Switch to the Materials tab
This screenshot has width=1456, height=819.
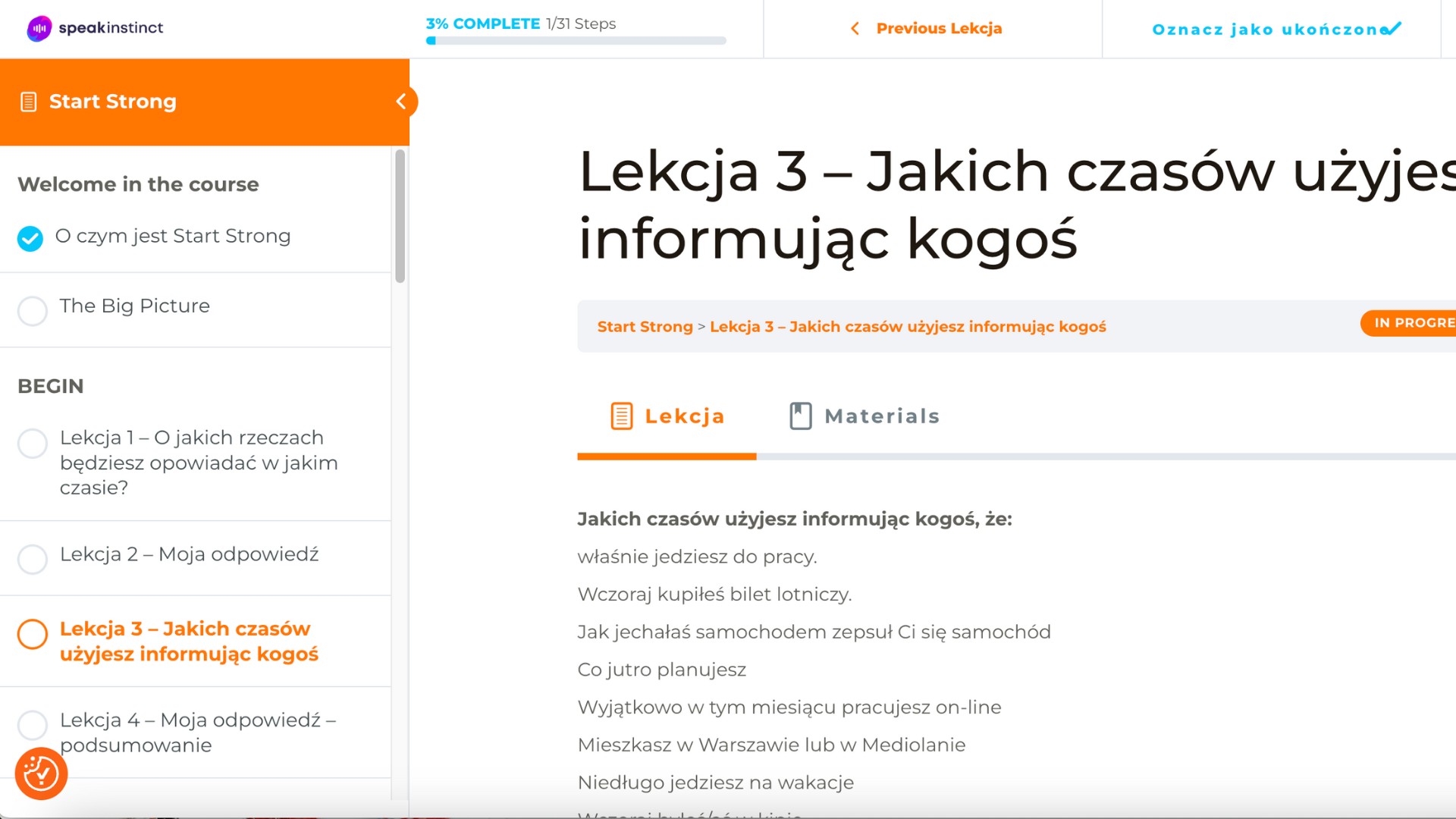[864, 416]
